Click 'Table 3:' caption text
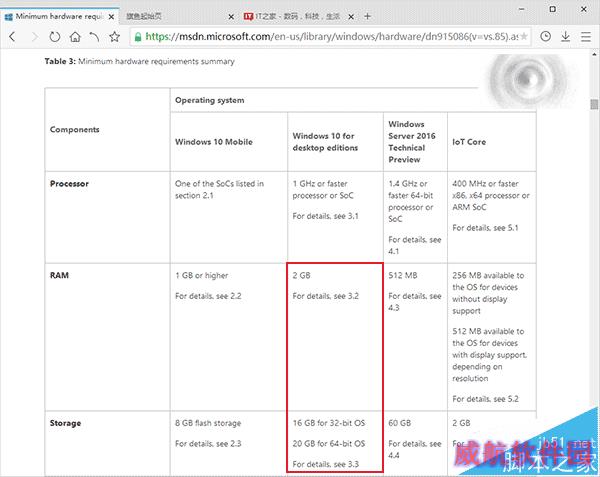The height and width of the screenshot is (477, 600). coord(60,61)
